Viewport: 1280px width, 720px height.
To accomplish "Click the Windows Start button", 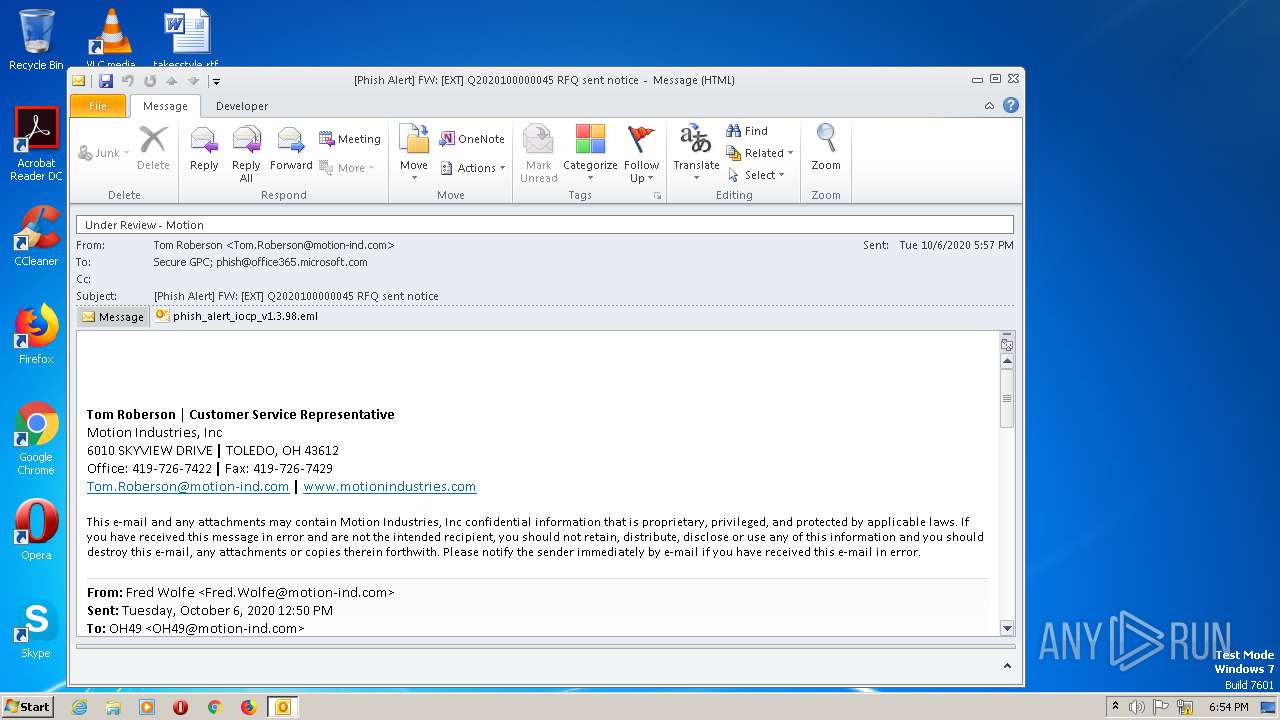I will tap(27, 707).
